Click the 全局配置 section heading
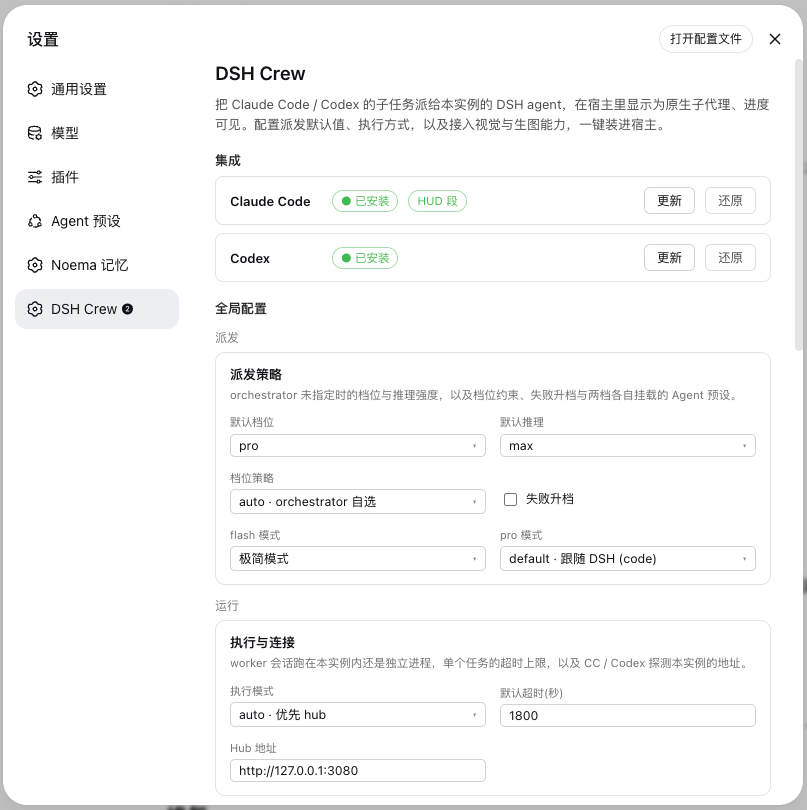Viewport: 807px width, 810px height. [241, 308]
